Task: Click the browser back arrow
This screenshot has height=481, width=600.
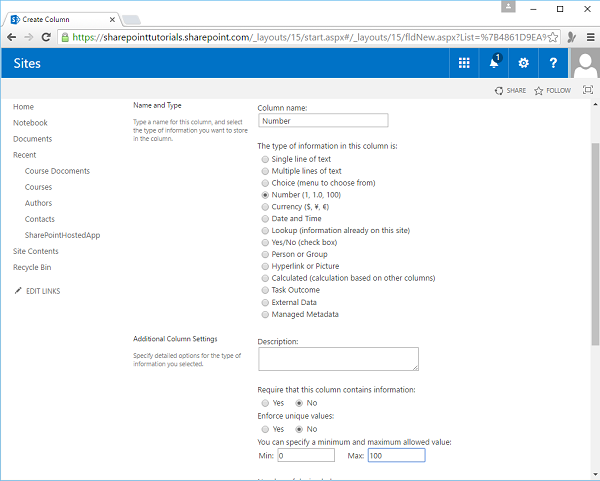Action: pyautogui.click(x=11, y=37)
